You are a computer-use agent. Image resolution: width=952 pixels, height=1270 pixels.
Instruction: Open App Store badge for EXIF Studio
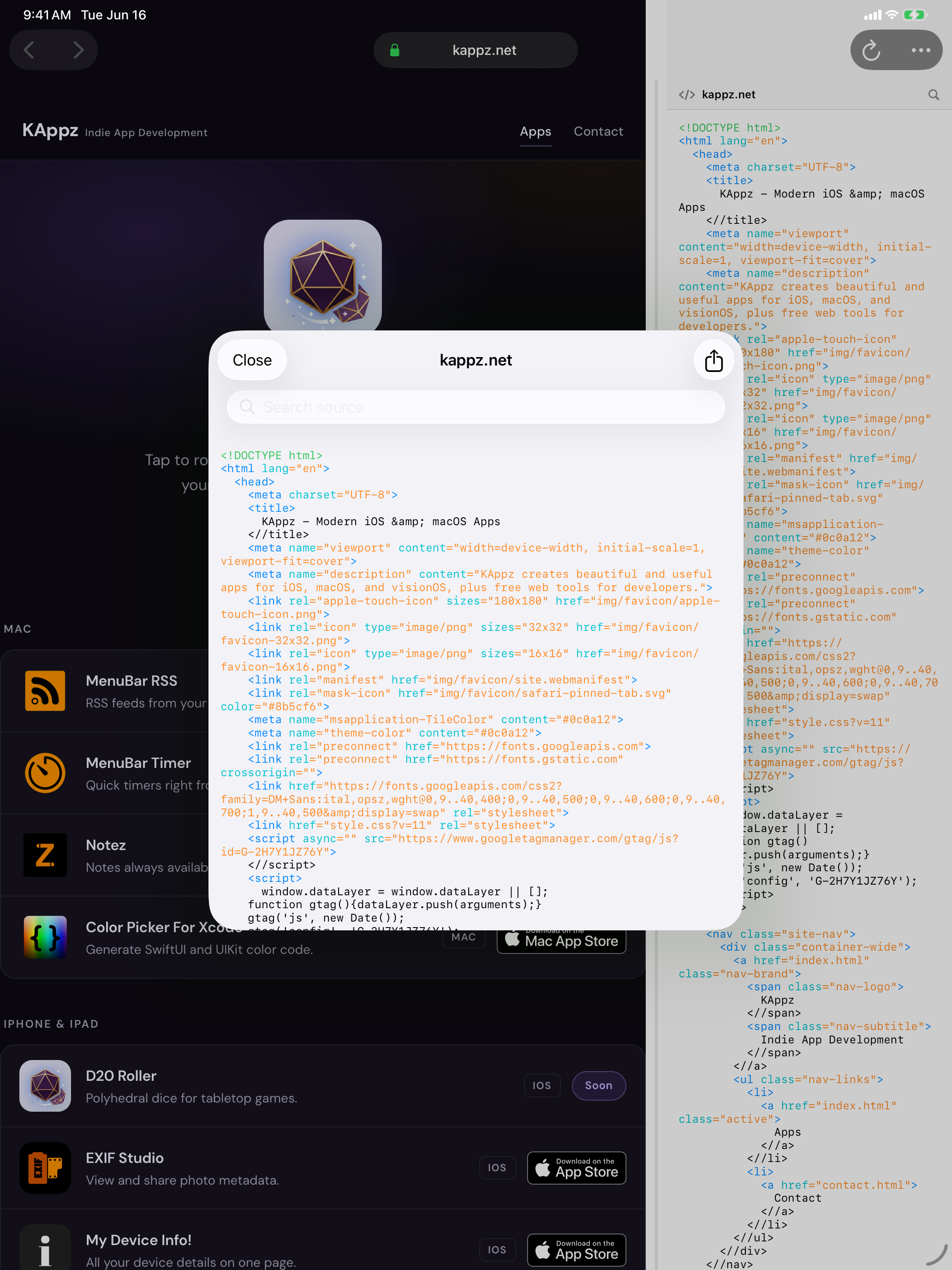(577, 1168)
